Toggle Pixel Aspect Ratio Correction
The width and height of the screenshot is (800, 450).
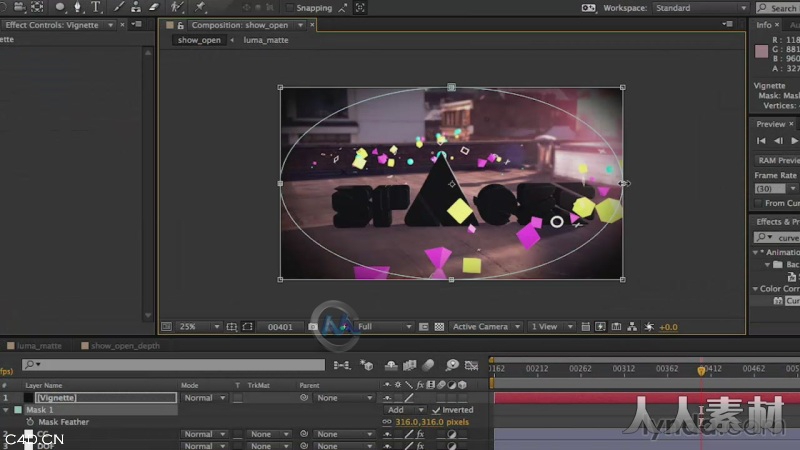(x=585, y=327)
